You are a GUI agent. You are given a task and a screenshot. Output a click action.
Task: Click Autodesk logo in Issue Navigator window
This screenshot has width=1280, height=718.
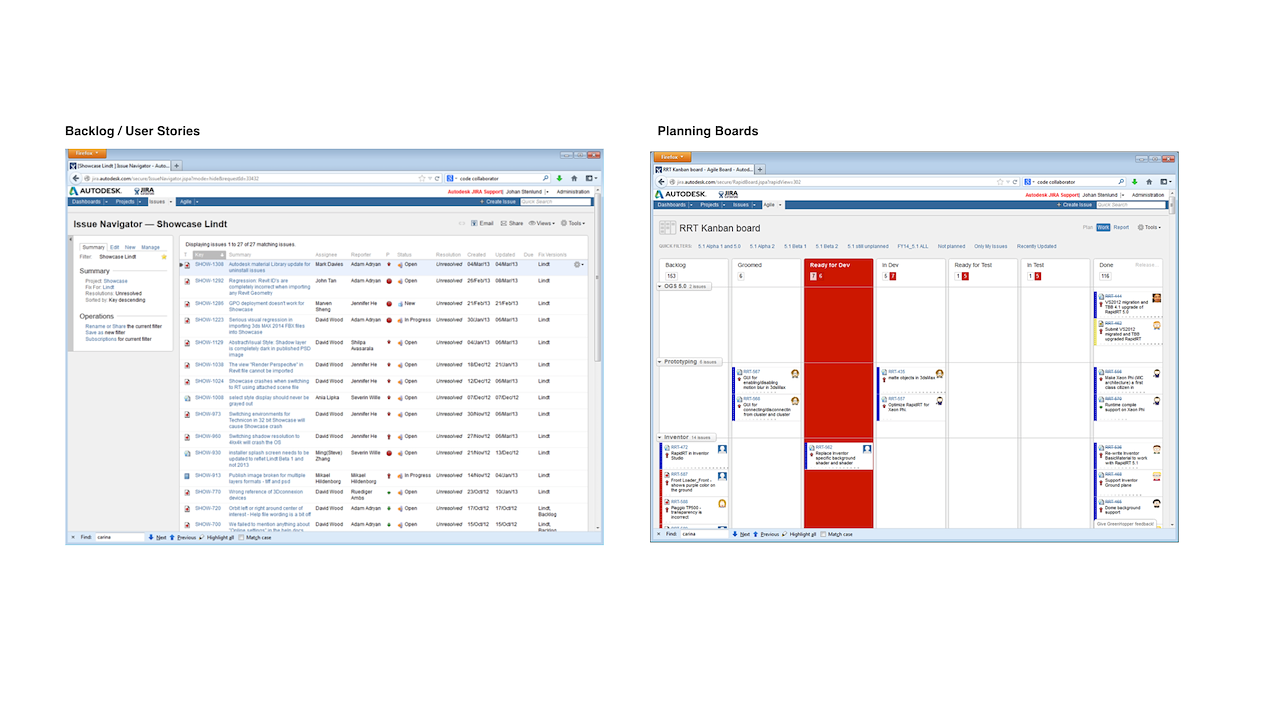[95, 191]
